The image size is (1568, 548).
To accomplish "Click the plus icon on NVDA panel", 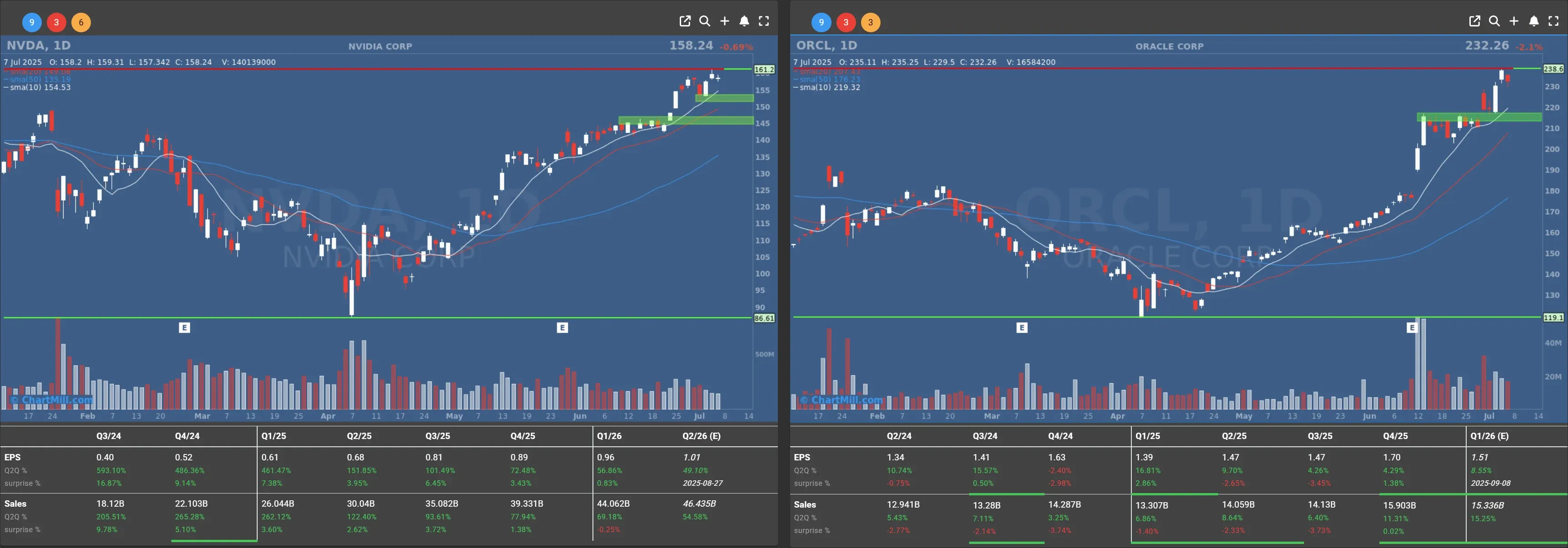I will click(x=724, y=21).
